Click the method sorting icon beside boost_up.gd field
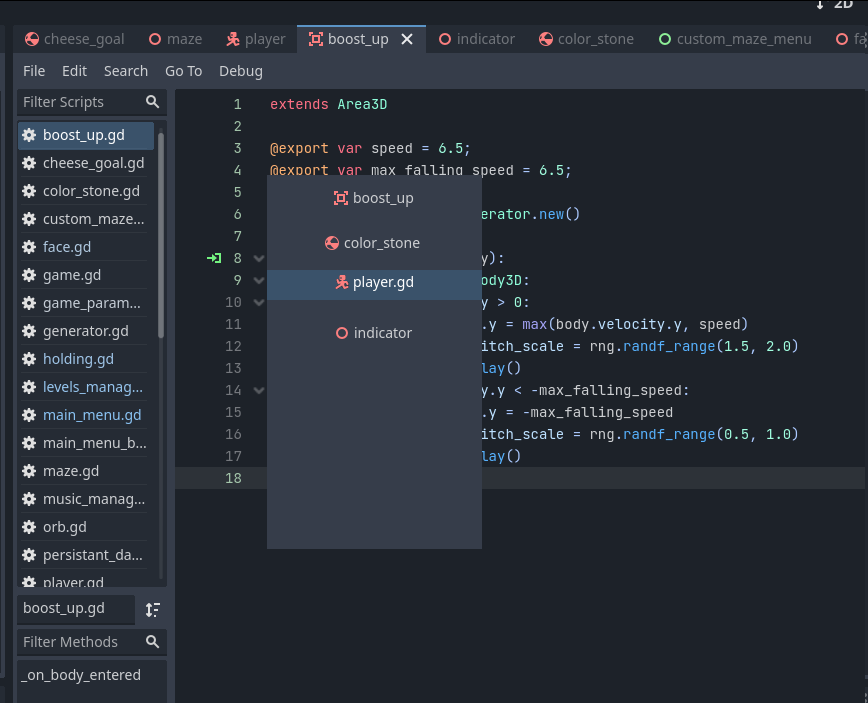The image size is (868, 703). point(152,608)
